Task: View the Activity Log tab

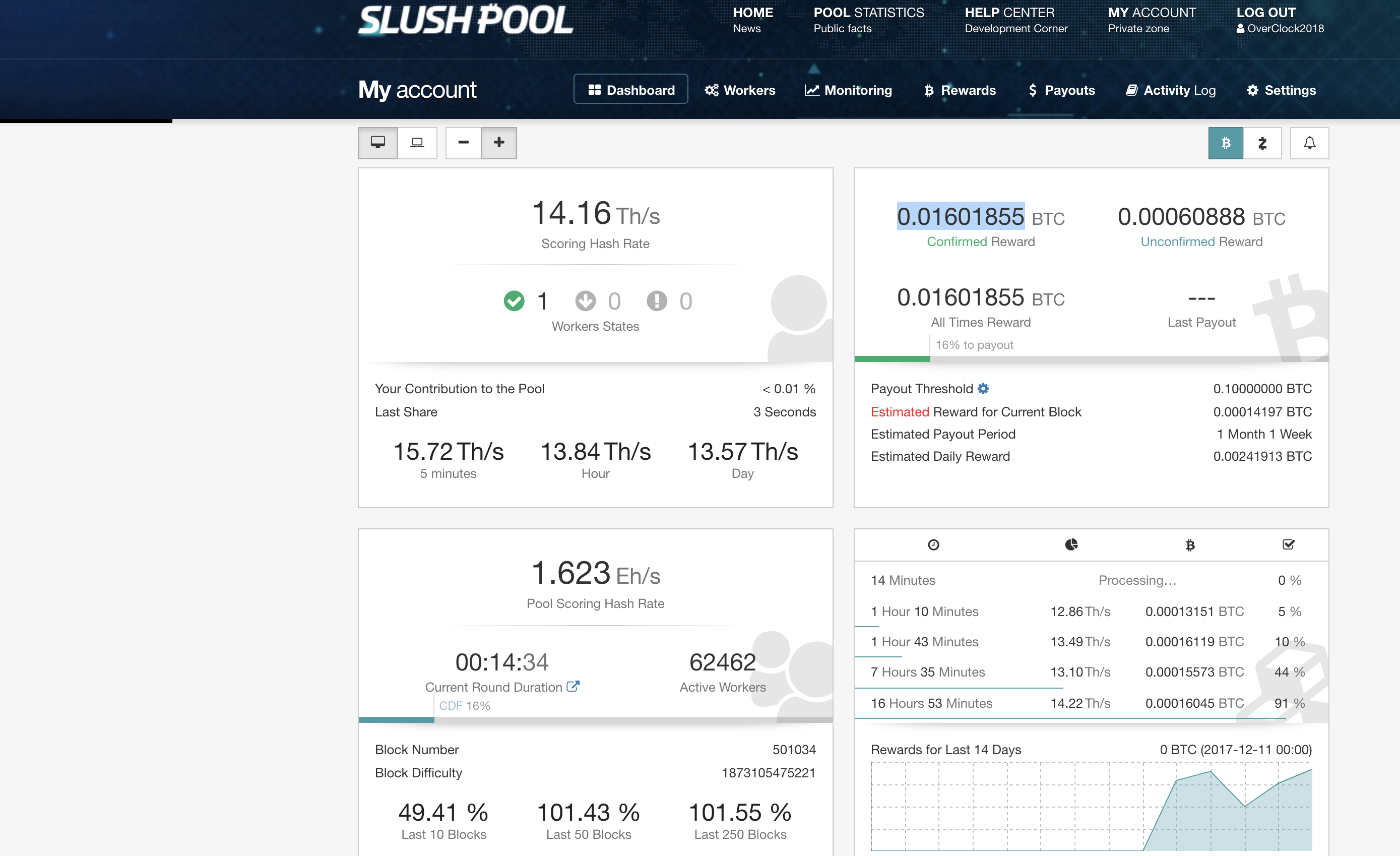Action: pos(1171,90)
